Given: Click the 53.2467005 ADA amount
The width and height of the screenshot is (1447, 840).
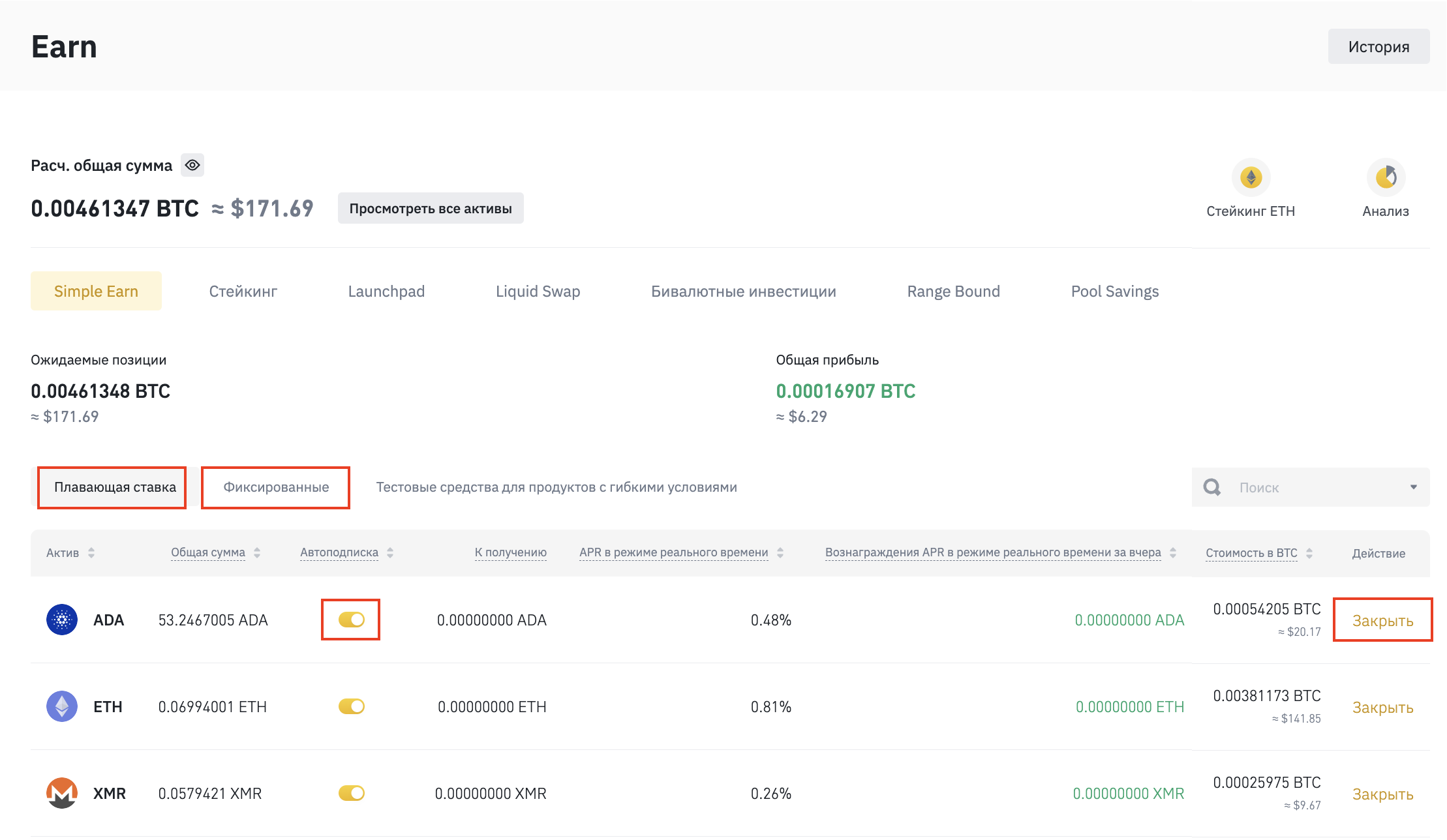Looking at the screenshot, I should coord(213,620).
